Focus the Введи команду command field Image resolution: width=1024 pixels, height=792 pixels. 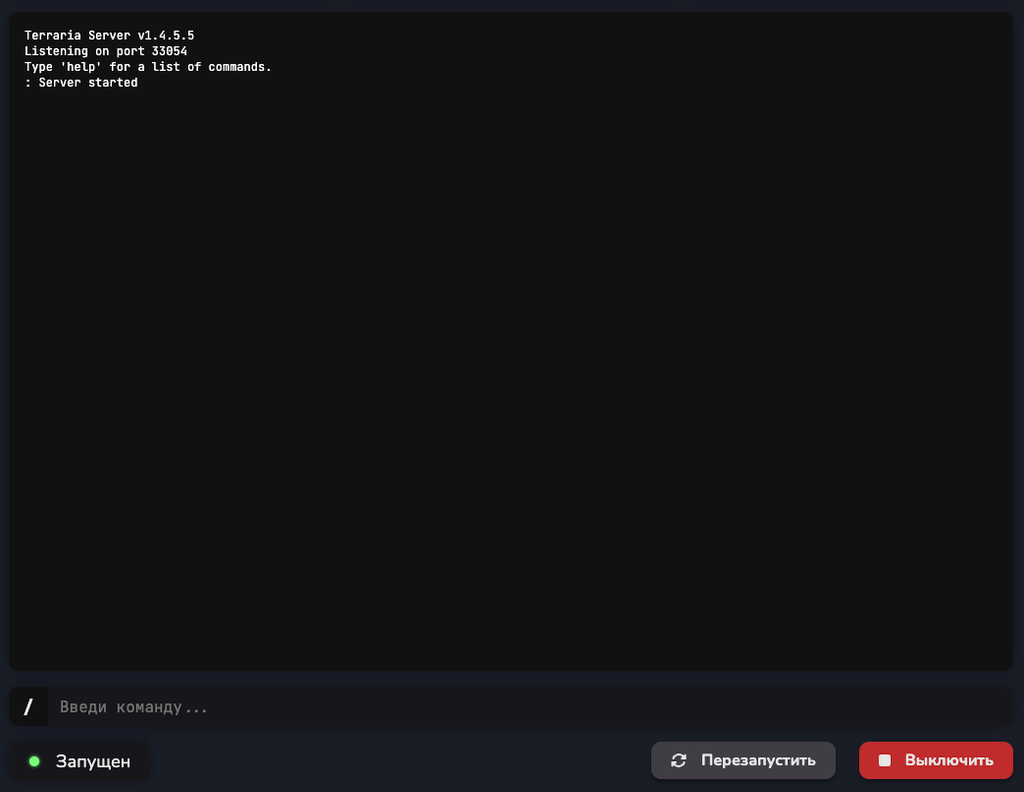tap(530, 706)
